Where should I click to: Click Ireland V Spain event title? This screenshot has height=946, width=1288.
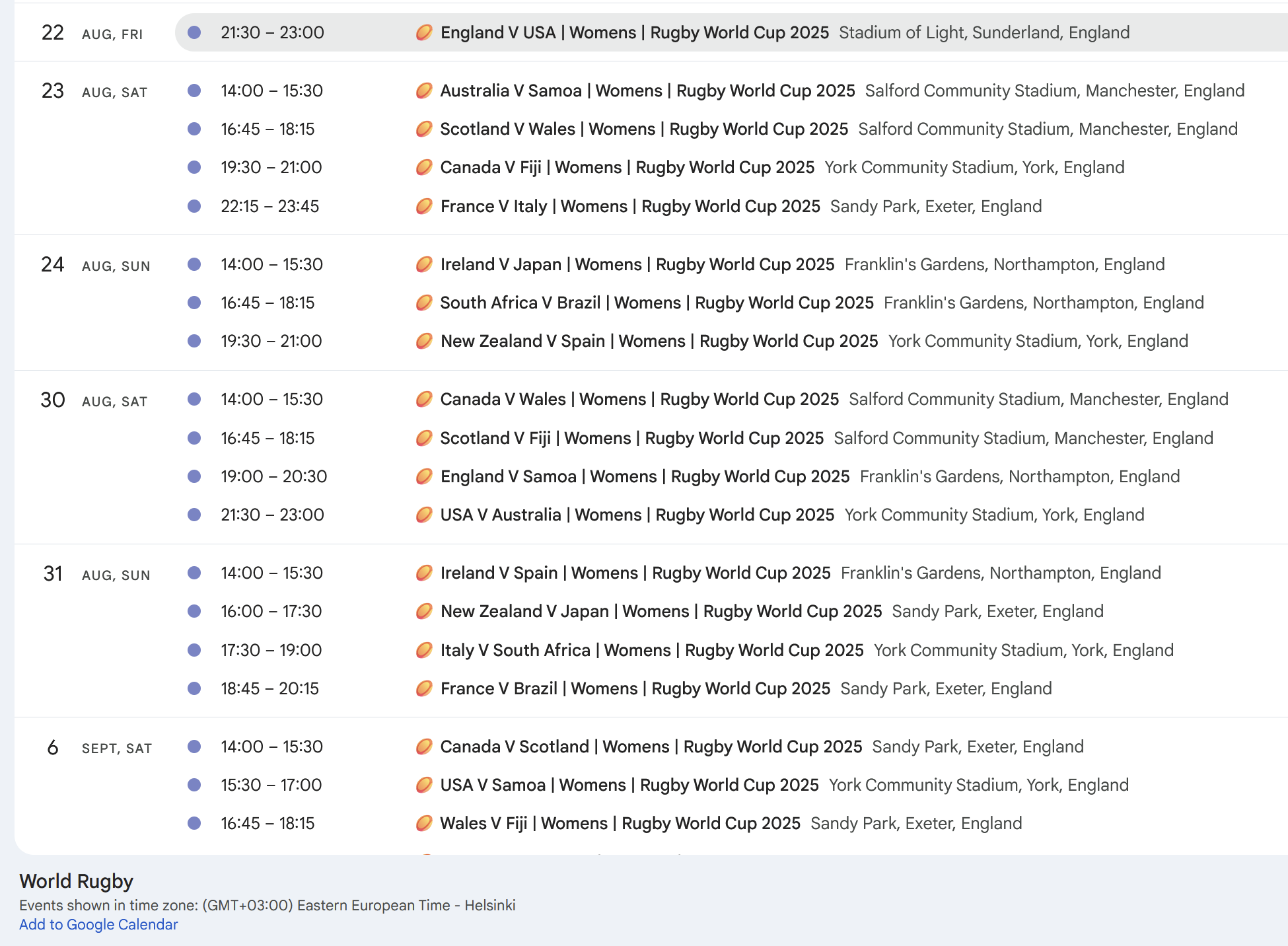coord(635,573)
